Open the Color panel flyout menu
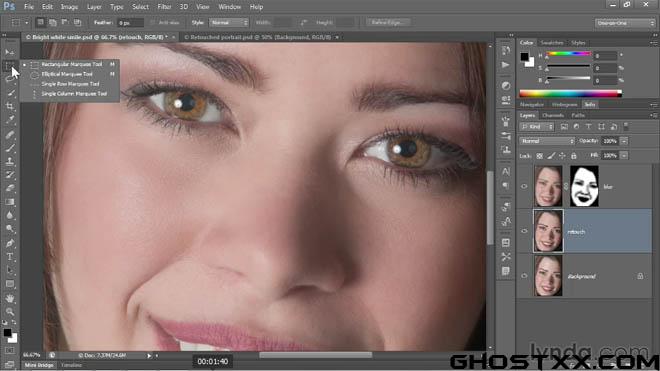Screen dimensions: 660x371 tap(654, 43)
